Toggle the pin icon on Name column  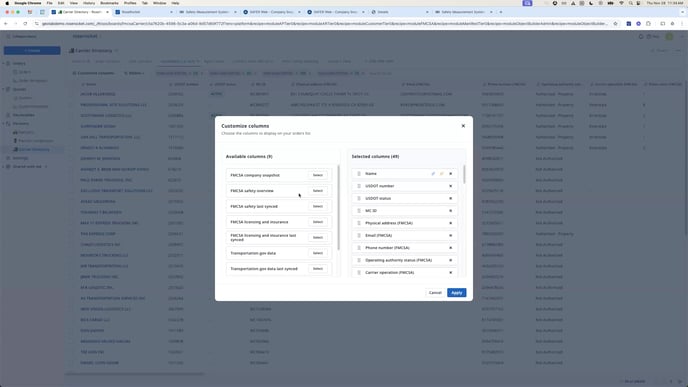click(x=442, y=174)
